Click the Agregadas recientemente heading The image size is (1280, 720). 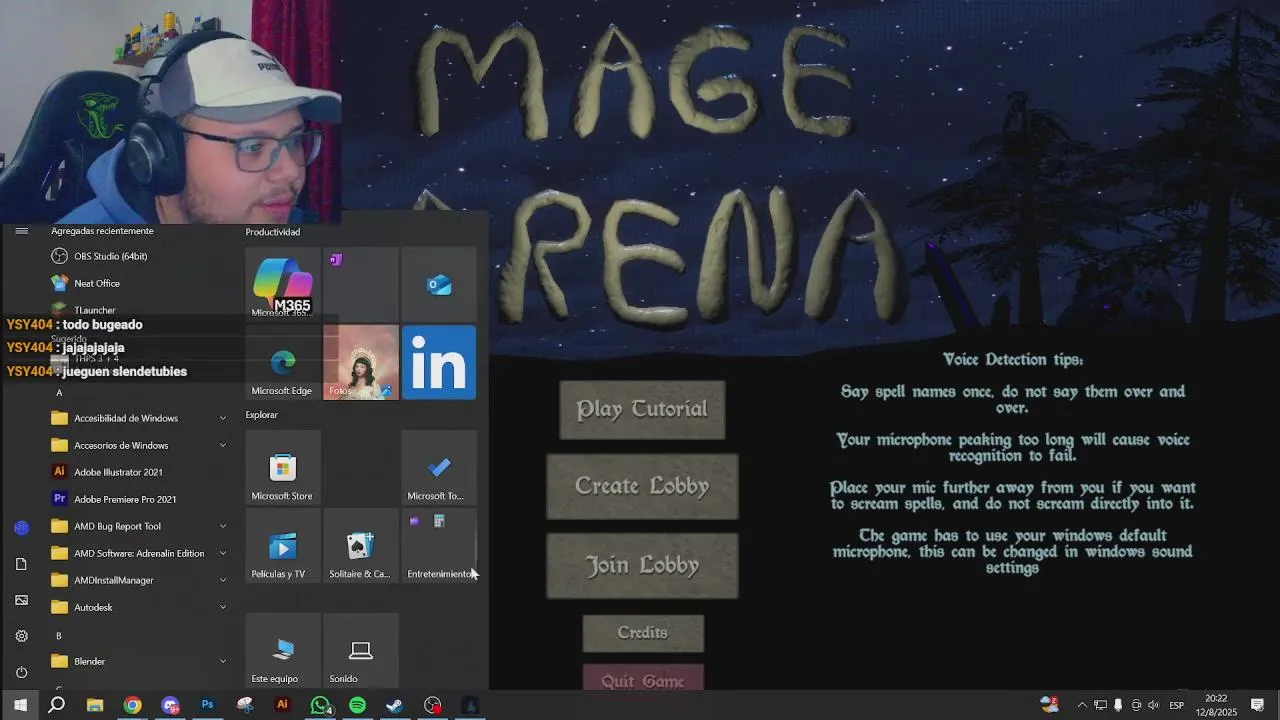103,231
